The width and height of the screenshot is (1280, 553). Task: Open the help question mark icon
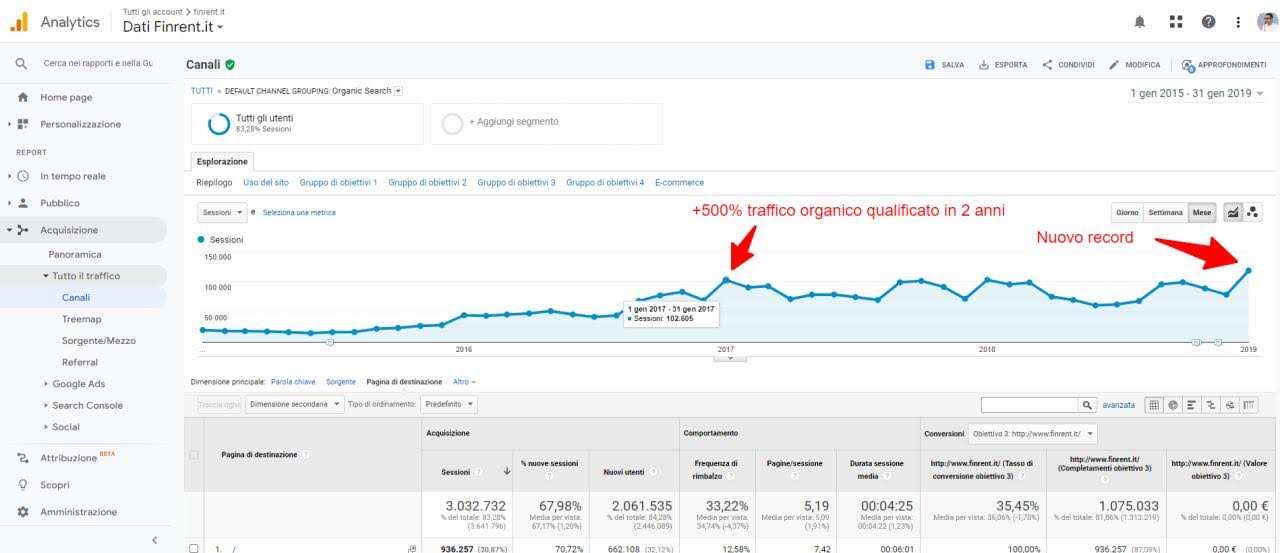pos(1208,22)
